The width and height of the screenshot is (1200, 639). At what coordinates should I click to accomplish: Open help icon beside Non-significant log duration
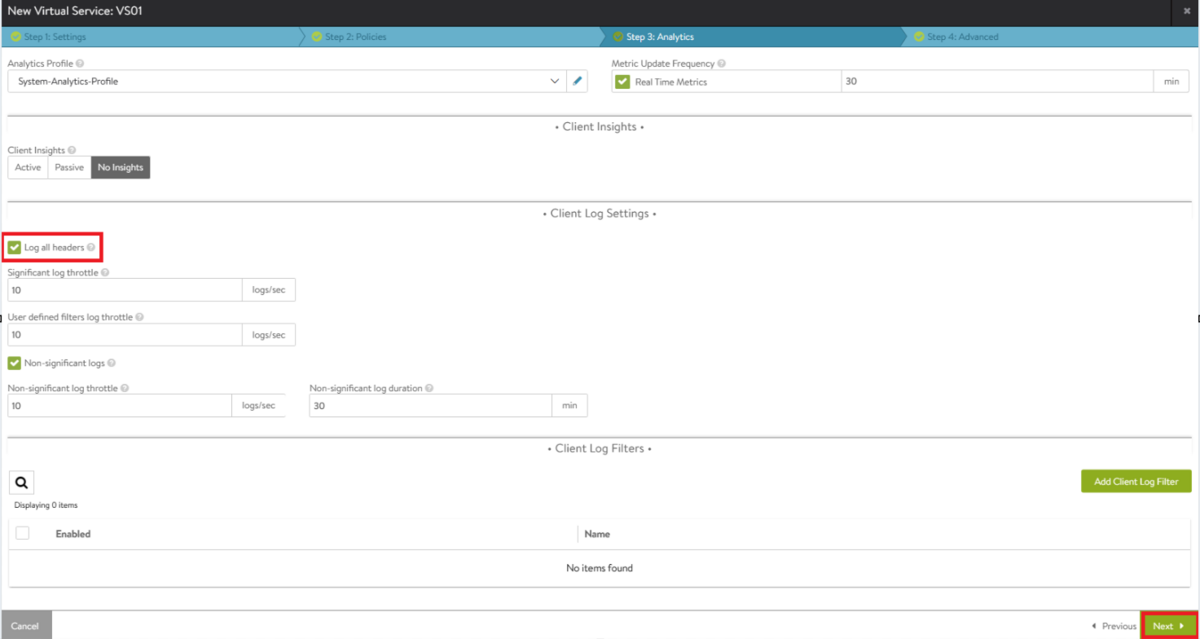429,388
